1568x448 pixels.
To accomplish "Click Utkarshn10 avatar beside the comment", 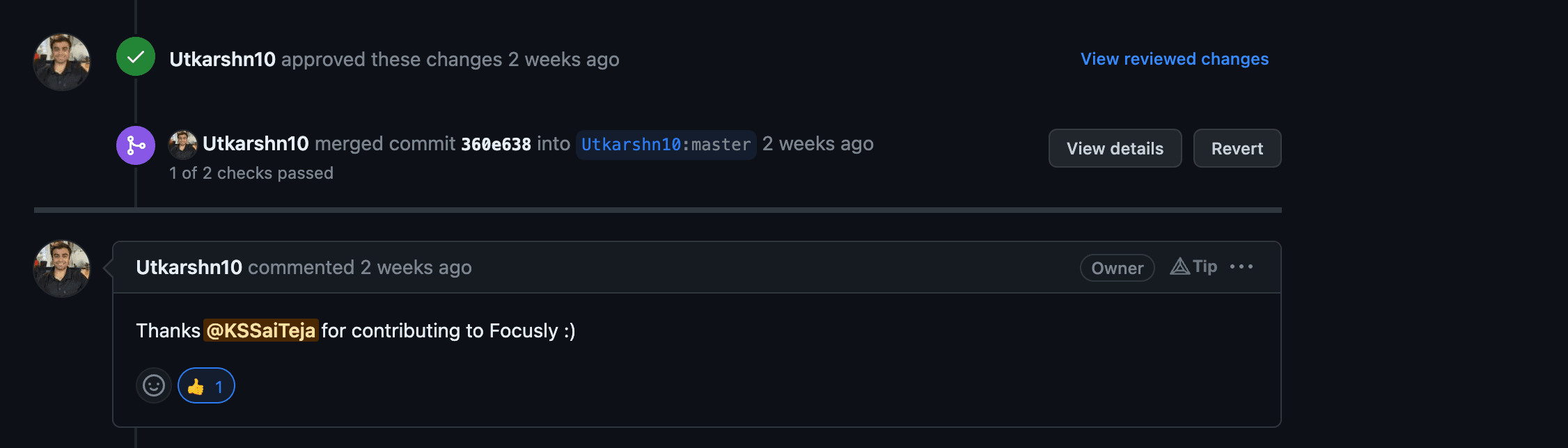I will (62, 269).
